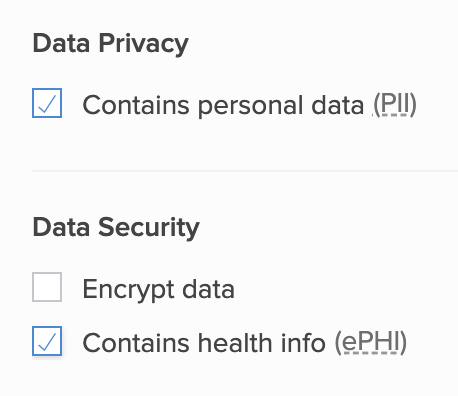Uncheck the Contains personal data checkbox

point(47,103)
